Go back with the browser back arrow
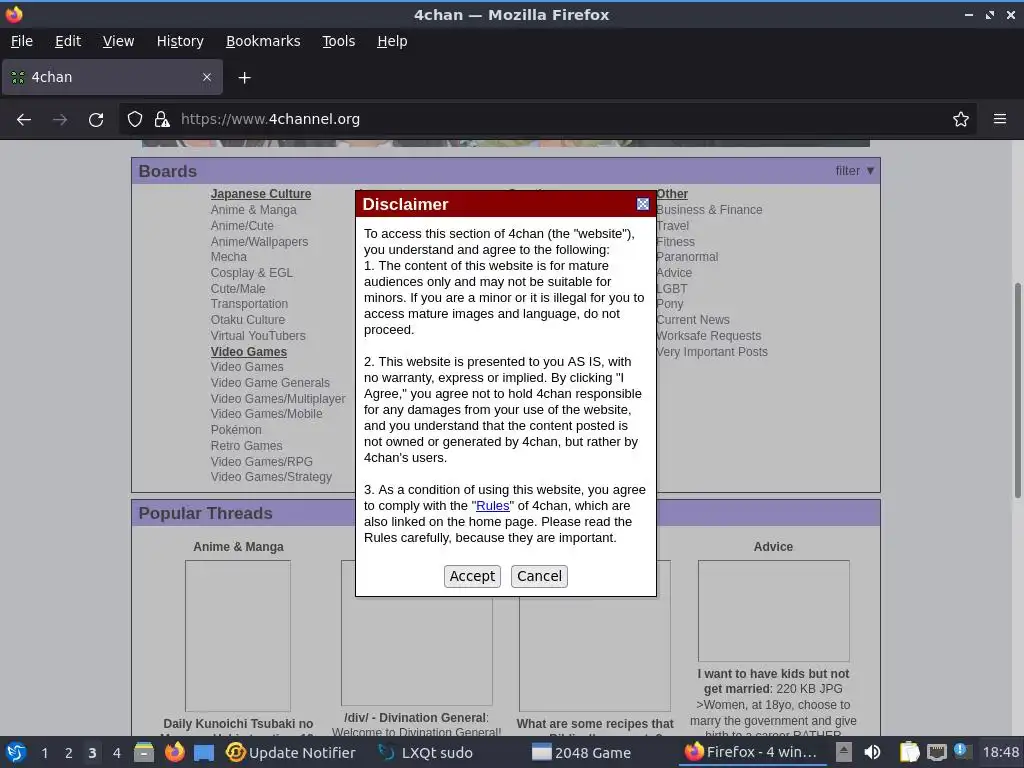 pos(24,120)
